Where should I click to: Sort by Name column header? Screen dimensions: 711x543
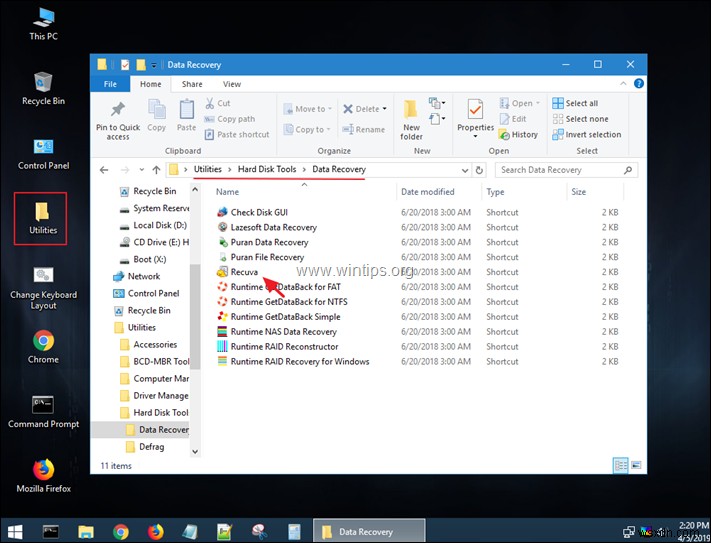click(227, 192)
